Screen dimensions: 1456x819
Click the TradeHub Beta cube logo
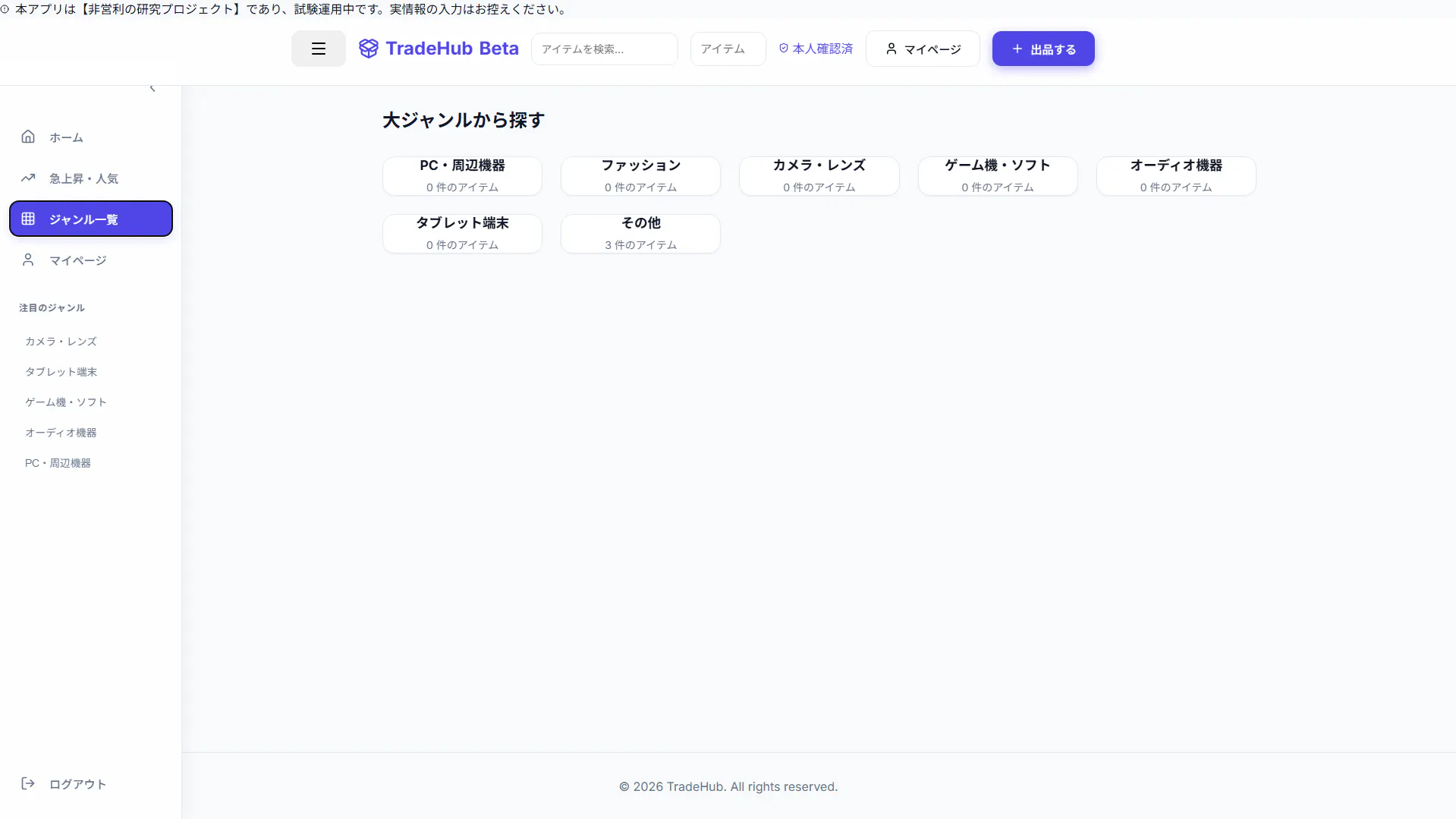click(x=368, y=49)
